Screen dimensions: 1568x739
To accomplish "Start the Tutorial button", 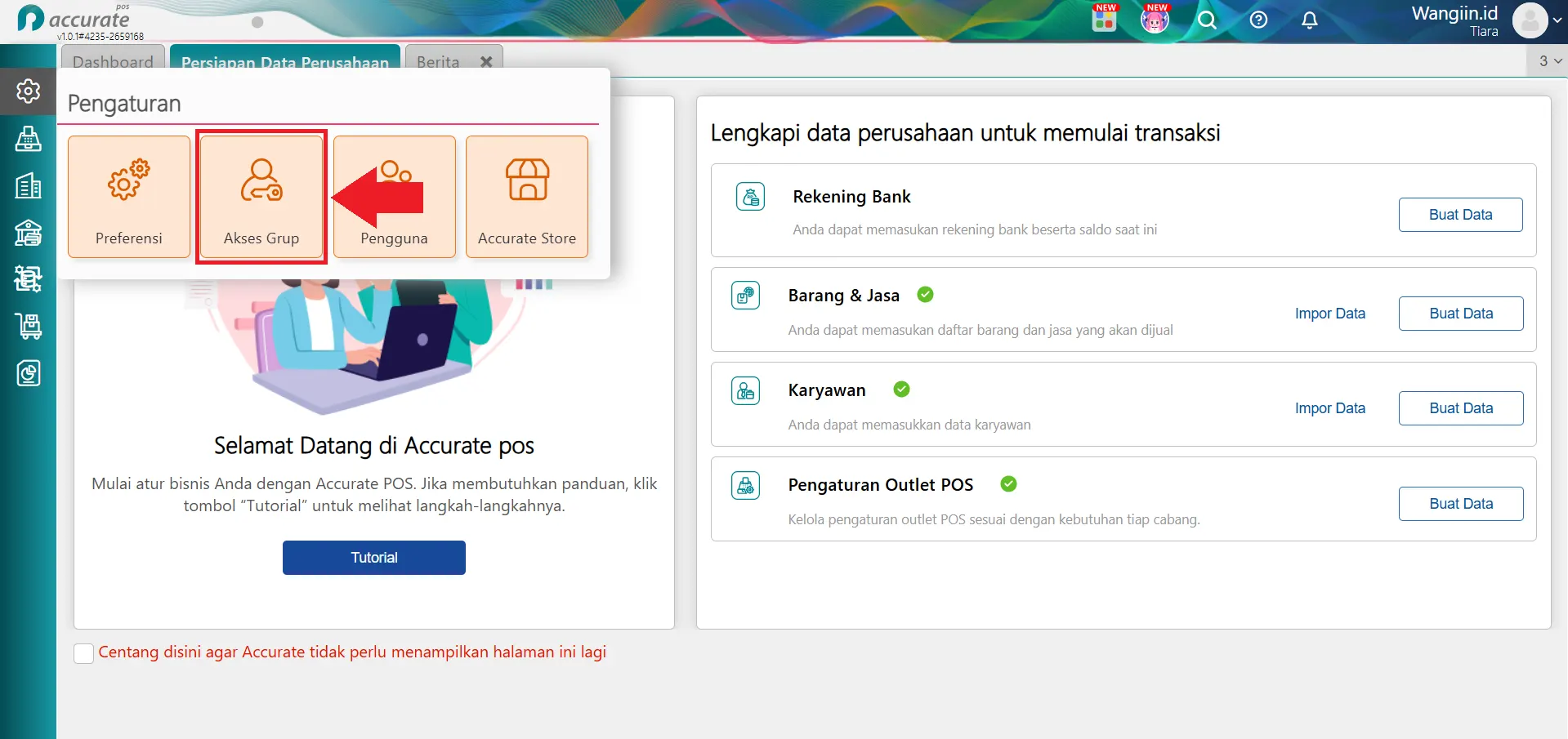I will pyautogui.click(x=374, y=558).
